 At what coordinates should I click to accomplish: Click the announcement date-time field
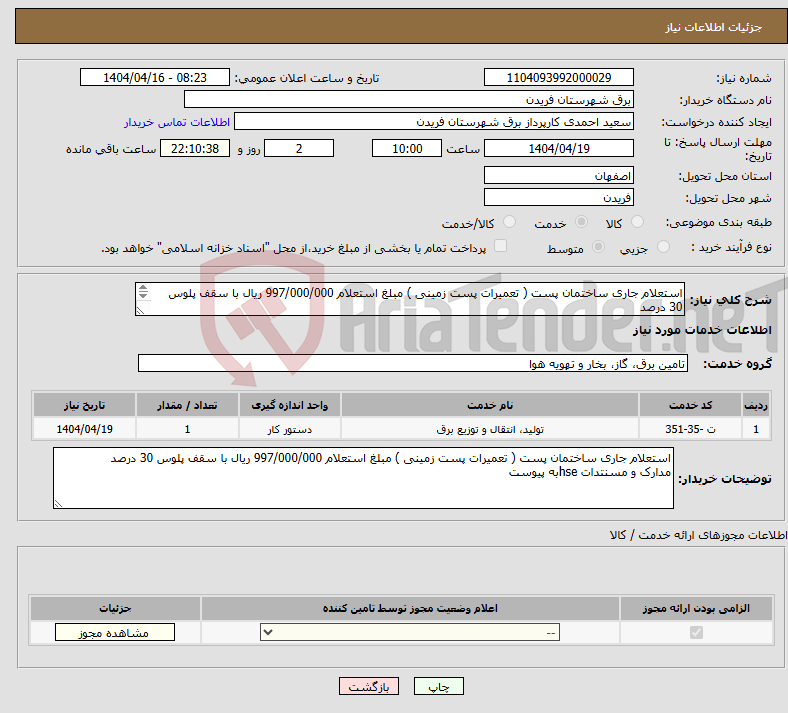155,77
